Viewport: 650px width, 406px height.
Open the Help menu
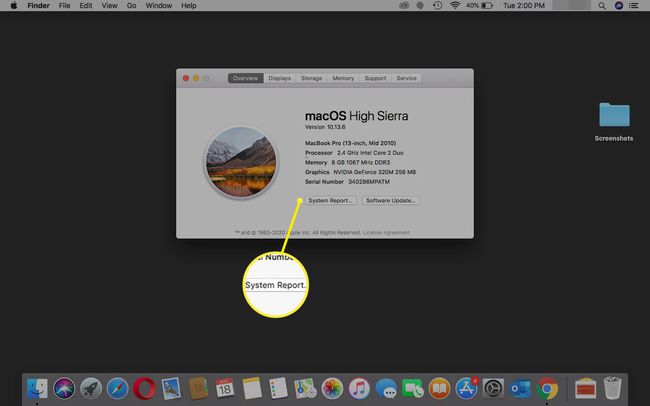tap(189, 6)
